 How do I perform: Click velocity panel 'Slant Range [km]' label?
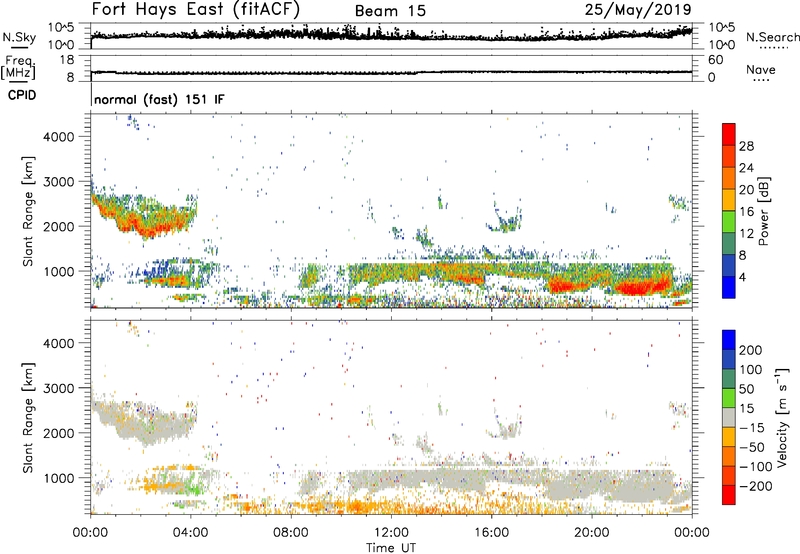(x=28, y=418)
